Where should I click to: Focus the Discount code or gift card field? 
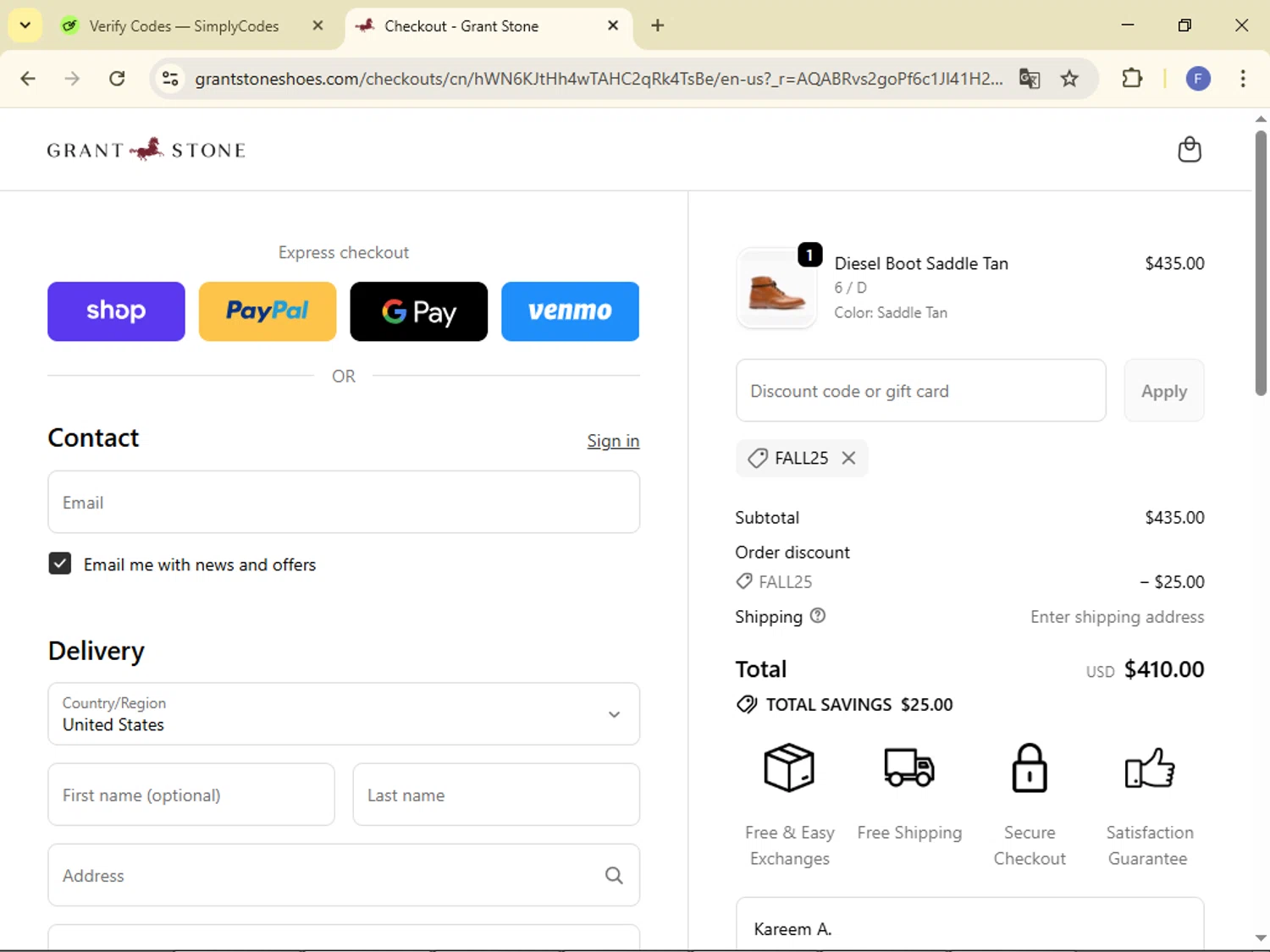point(921,390)
